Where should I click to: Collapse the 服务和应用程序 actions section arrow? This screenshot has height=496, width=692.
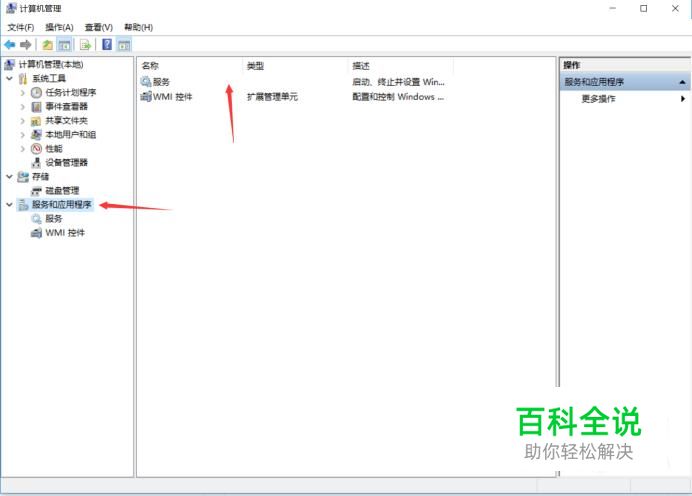682,82
